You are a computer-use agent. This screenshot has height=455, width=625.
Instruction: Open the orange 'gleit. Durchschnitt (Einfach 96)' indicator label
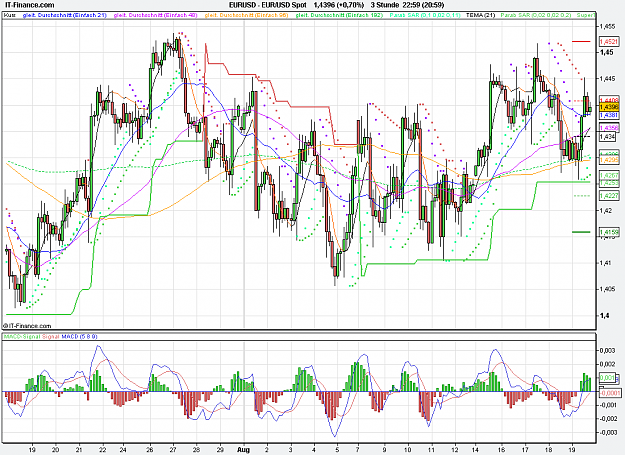tap(246, 15)
